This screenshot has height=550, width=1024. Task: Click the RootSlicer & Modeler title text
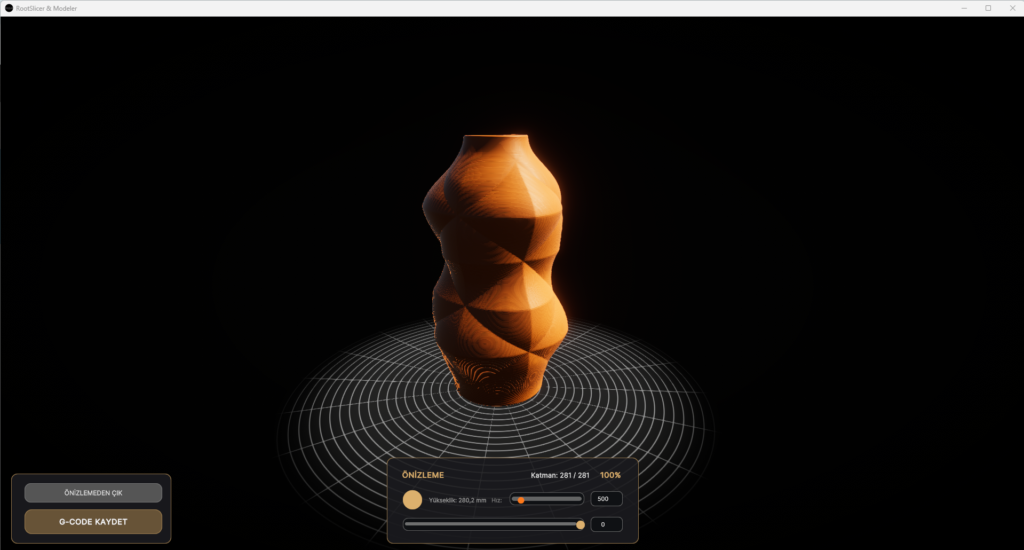(x=46, y=8)
